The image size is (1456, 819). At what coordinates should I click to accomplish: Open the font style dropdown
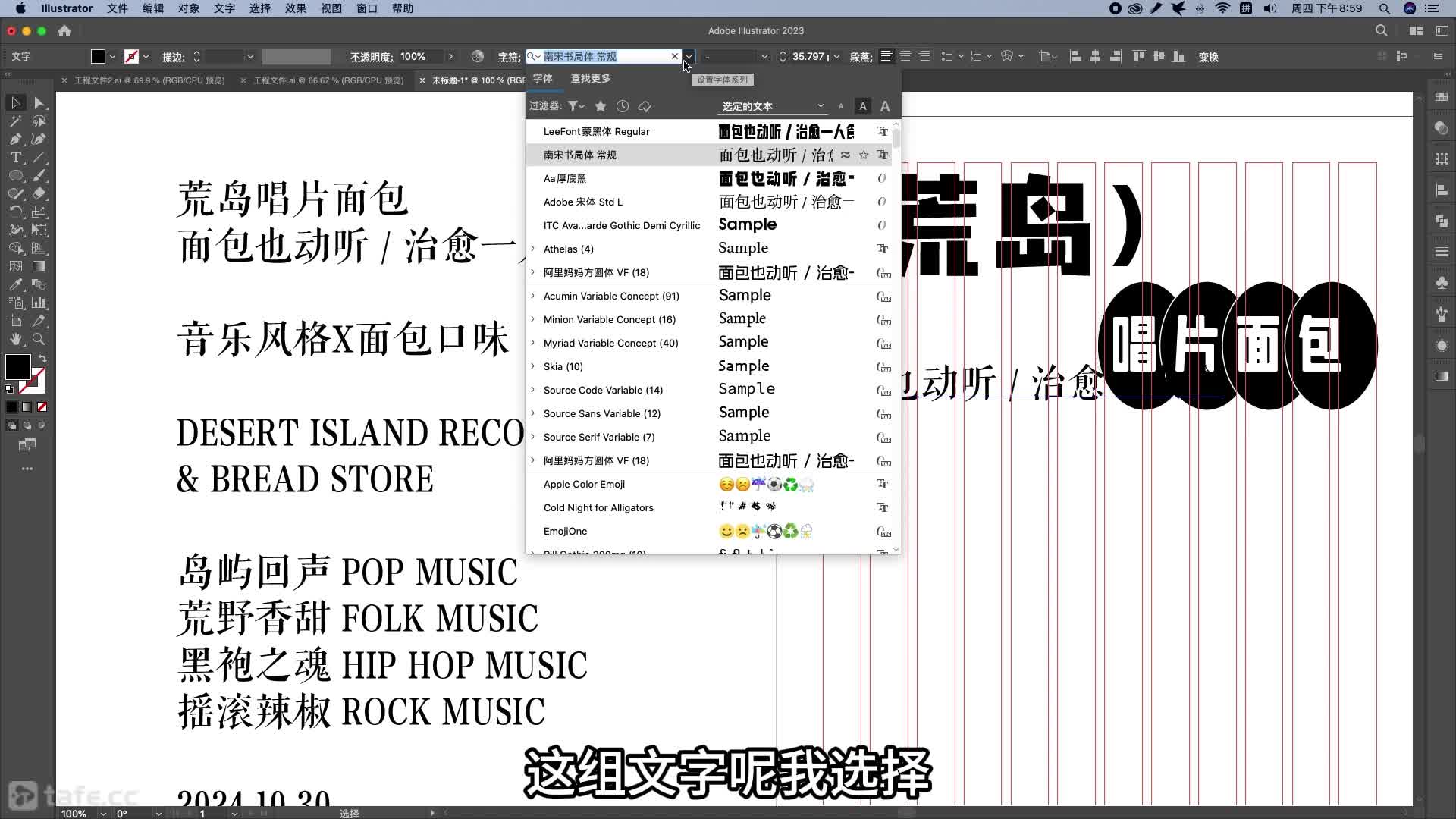(764, 56)
